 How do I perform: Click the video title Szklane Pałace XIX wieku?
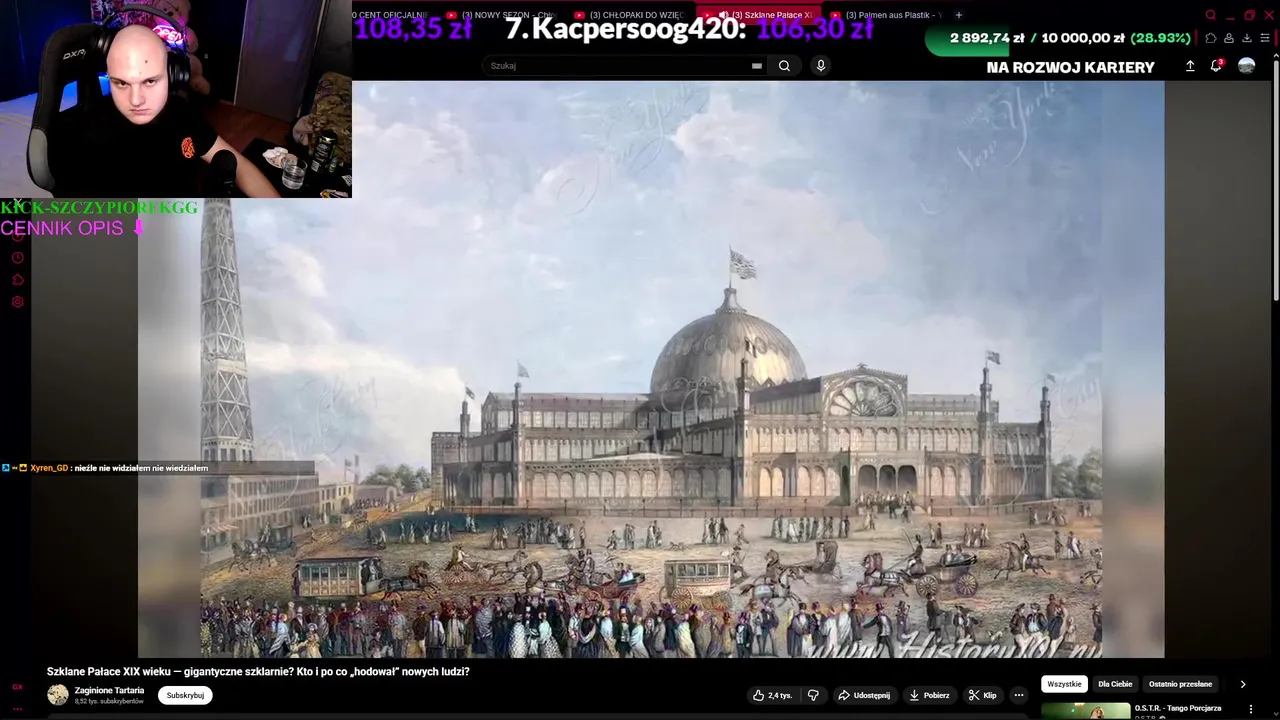click(258, 671)
